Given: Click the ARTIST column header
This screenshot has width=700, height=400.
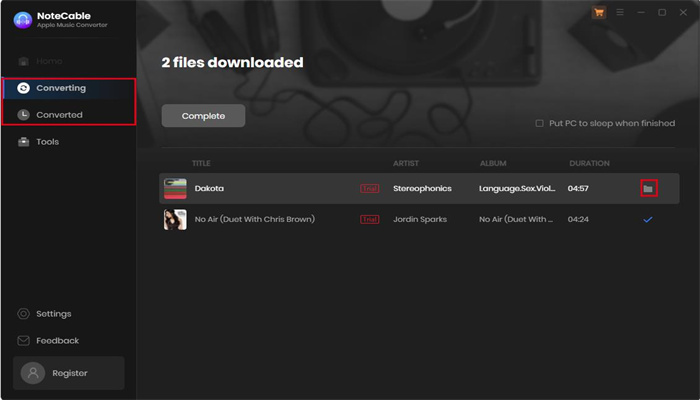Looking at the screenshot, I should [x=406, y=163].
